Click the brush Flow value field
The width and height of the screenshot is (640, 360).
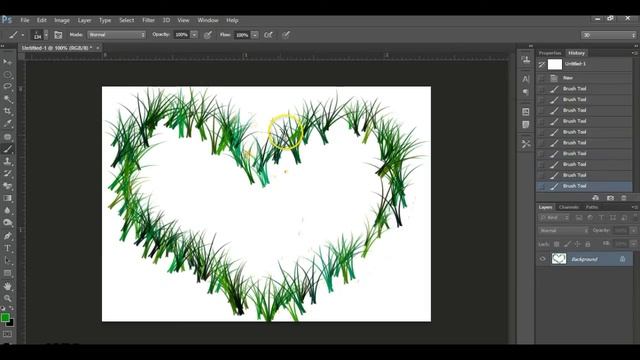click(242, 35)
